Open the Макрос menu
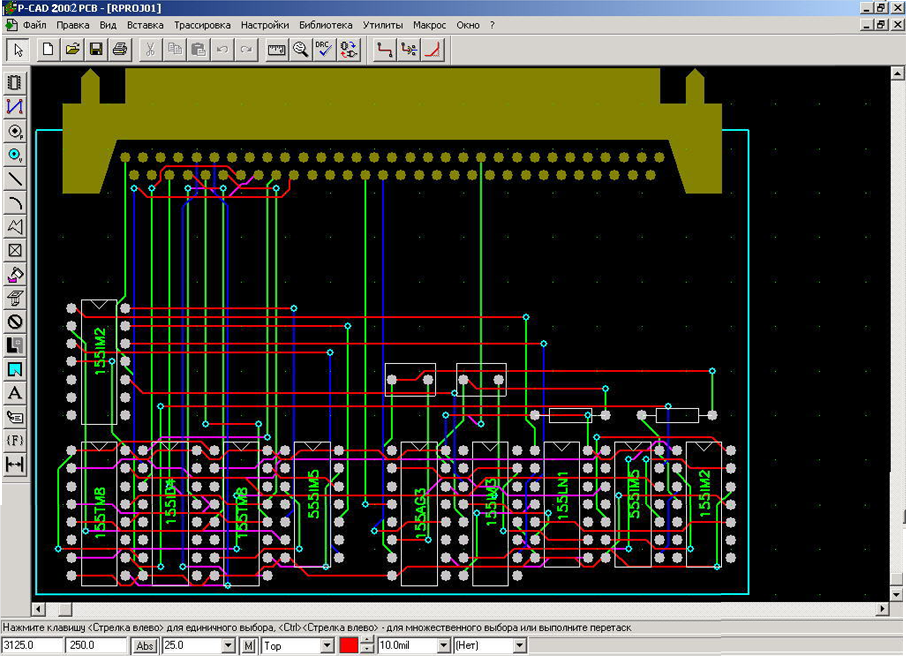Viewport: 906px width, 656px height. (x=429, y=25)
